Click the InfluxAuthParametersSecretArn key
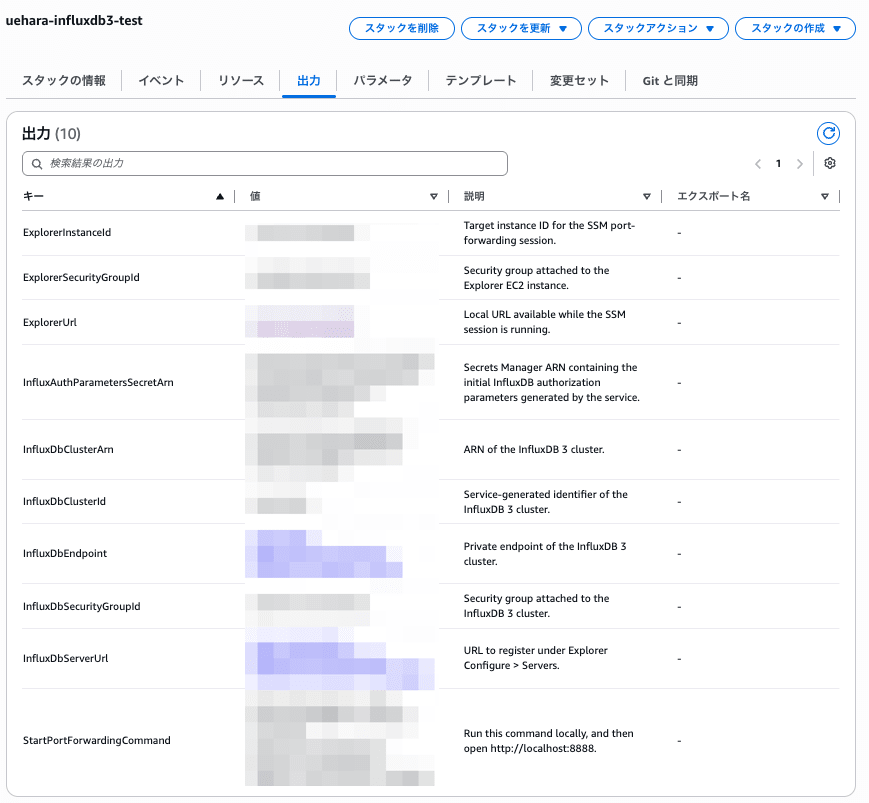Viewport: 869px width, 803px height. point(98,382)
